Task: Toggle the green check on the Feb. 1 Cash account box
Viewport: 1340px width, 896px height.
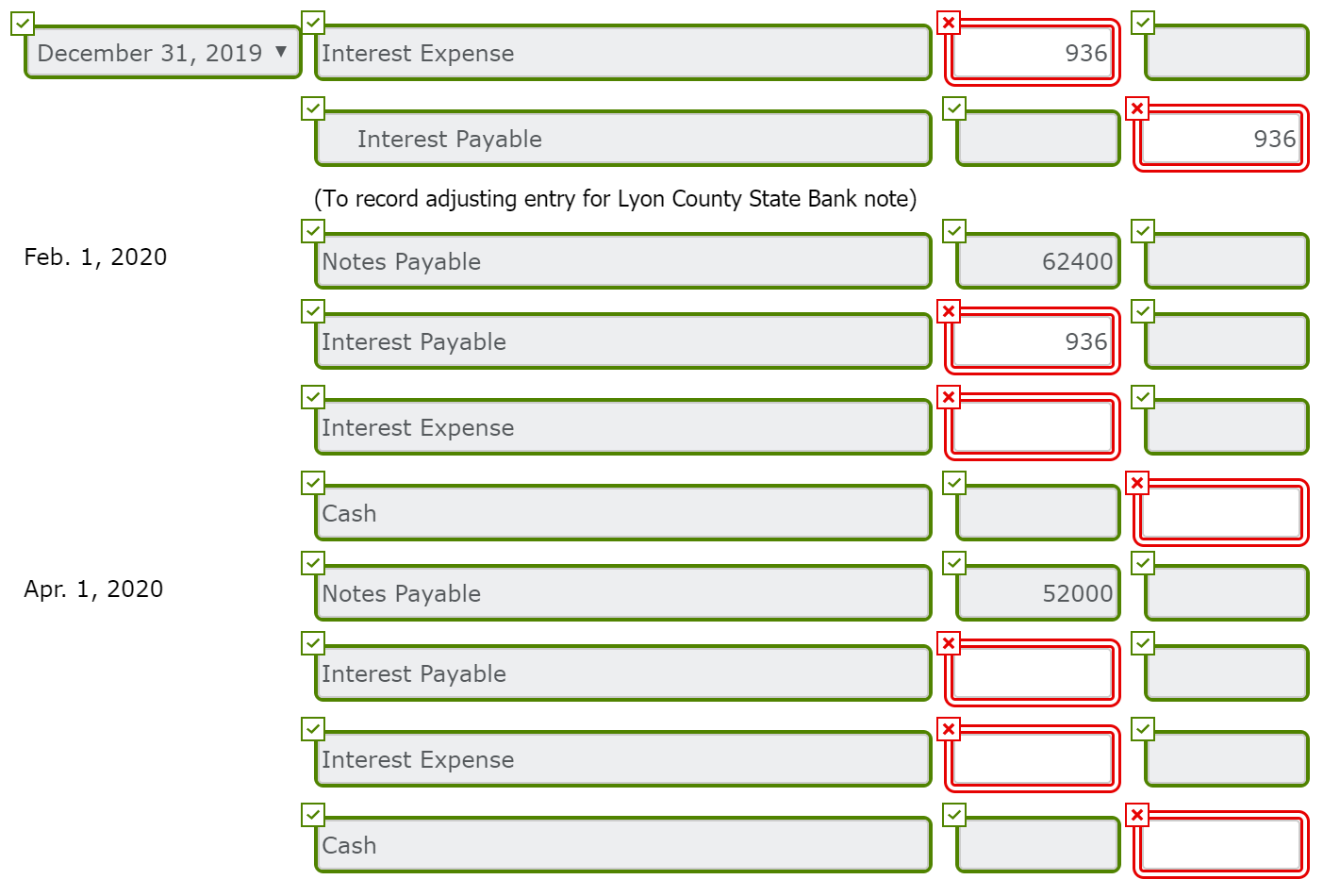Action: 311,482
